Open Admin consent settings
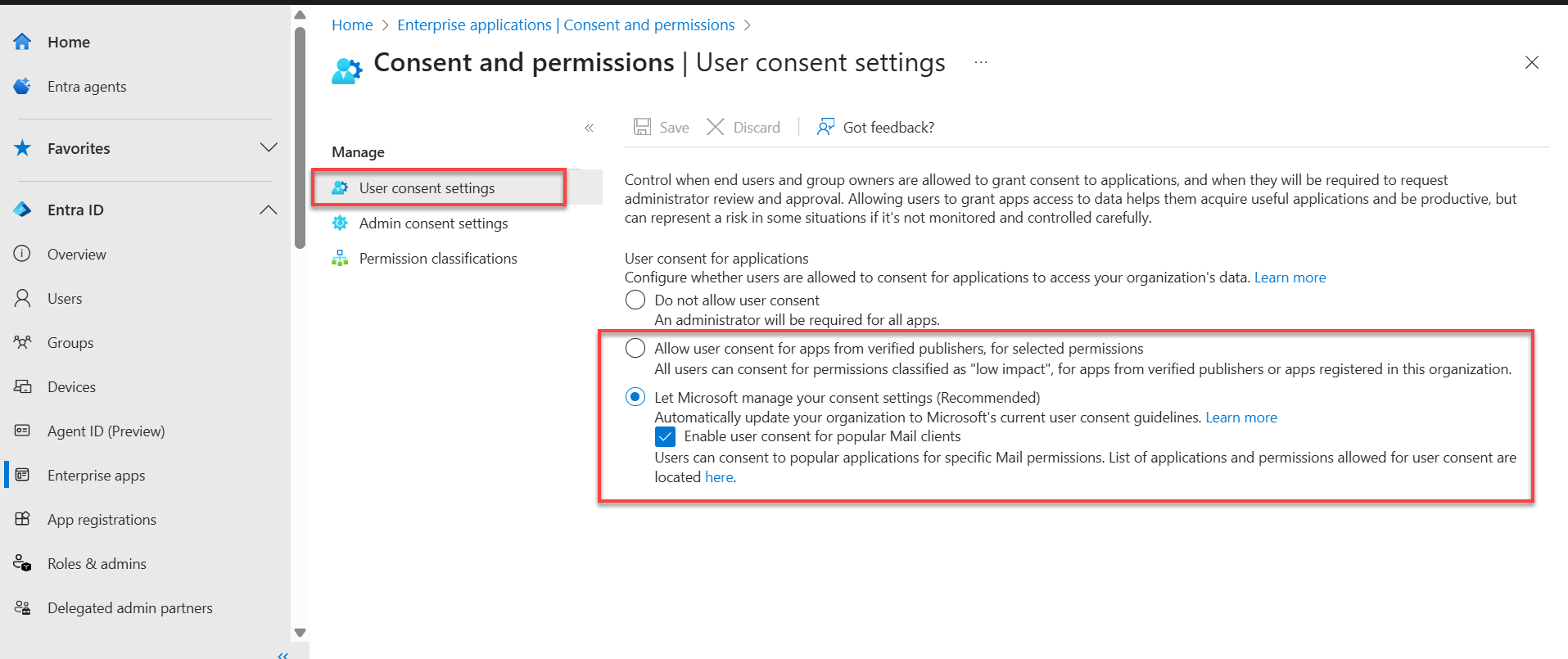1568x659 pixels. click(433, 223)
